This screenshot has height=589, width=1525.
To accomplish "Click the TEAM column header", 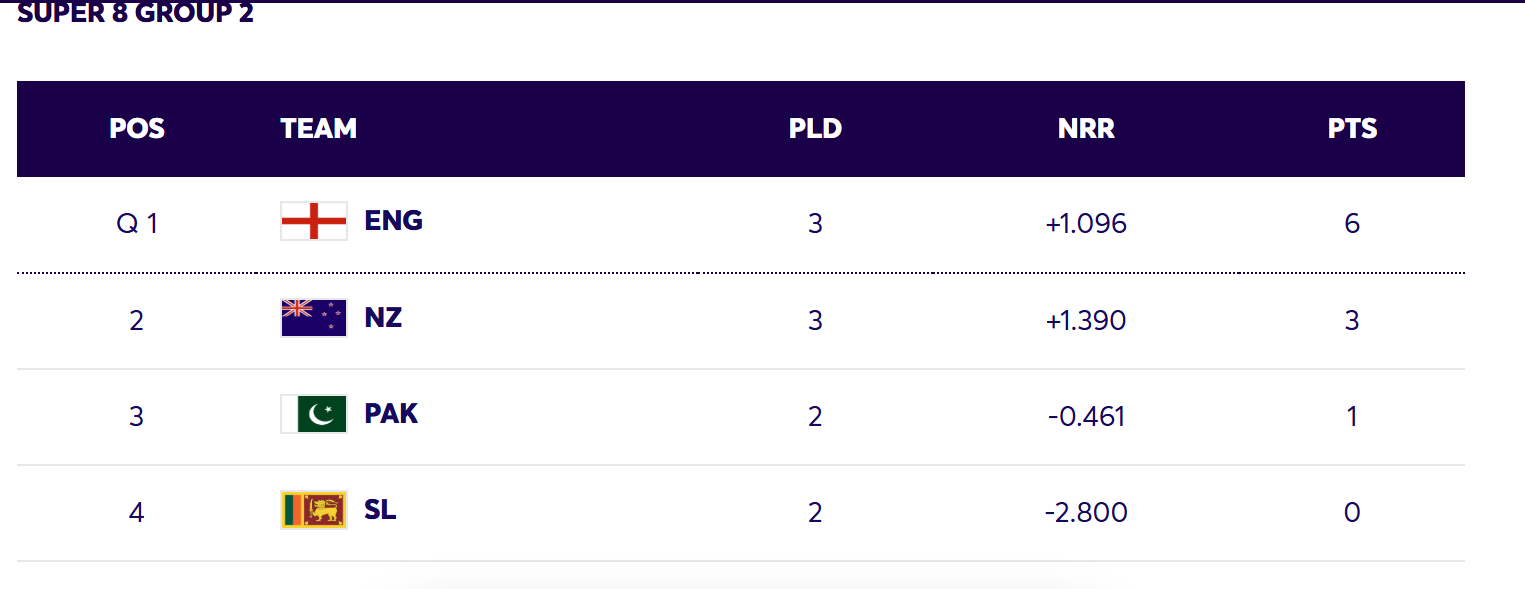I will coord(318,129).
